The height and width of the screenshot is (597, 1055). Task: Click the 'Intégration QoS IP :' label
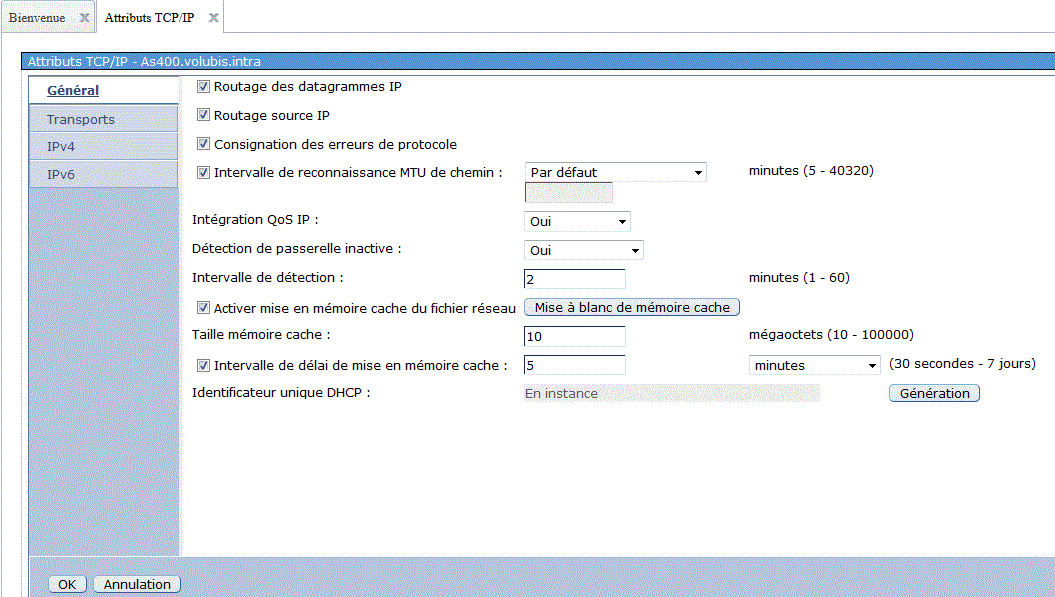click(255, 219)
